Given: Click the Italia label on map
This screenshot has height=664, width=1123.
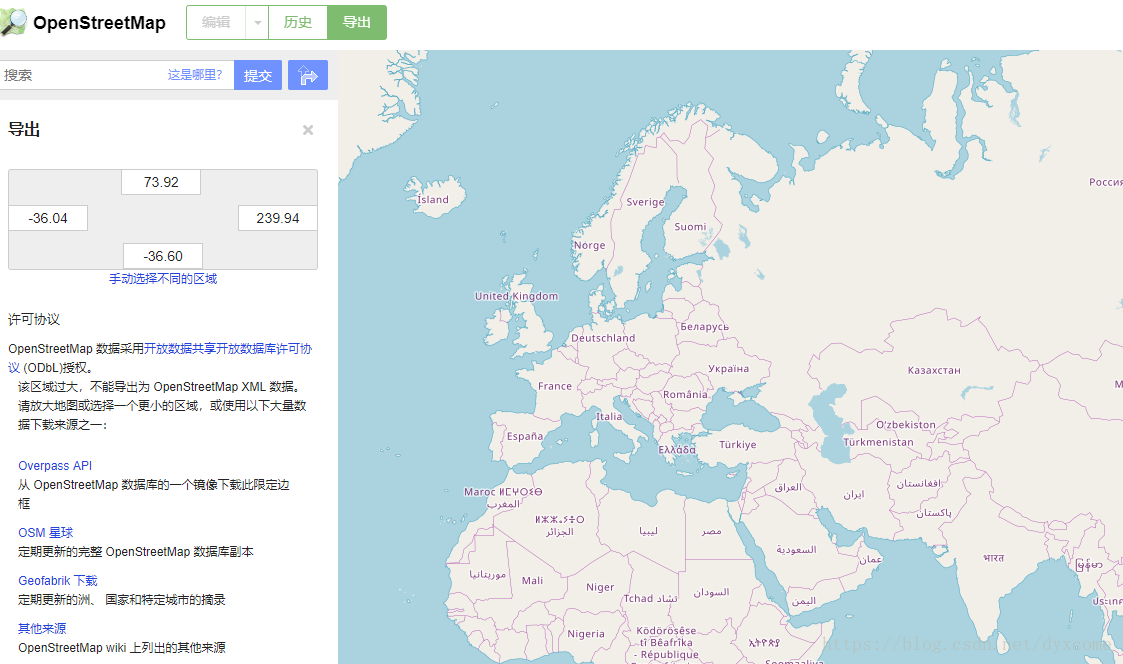Looking at the screenshot, I should coord(609,416).
